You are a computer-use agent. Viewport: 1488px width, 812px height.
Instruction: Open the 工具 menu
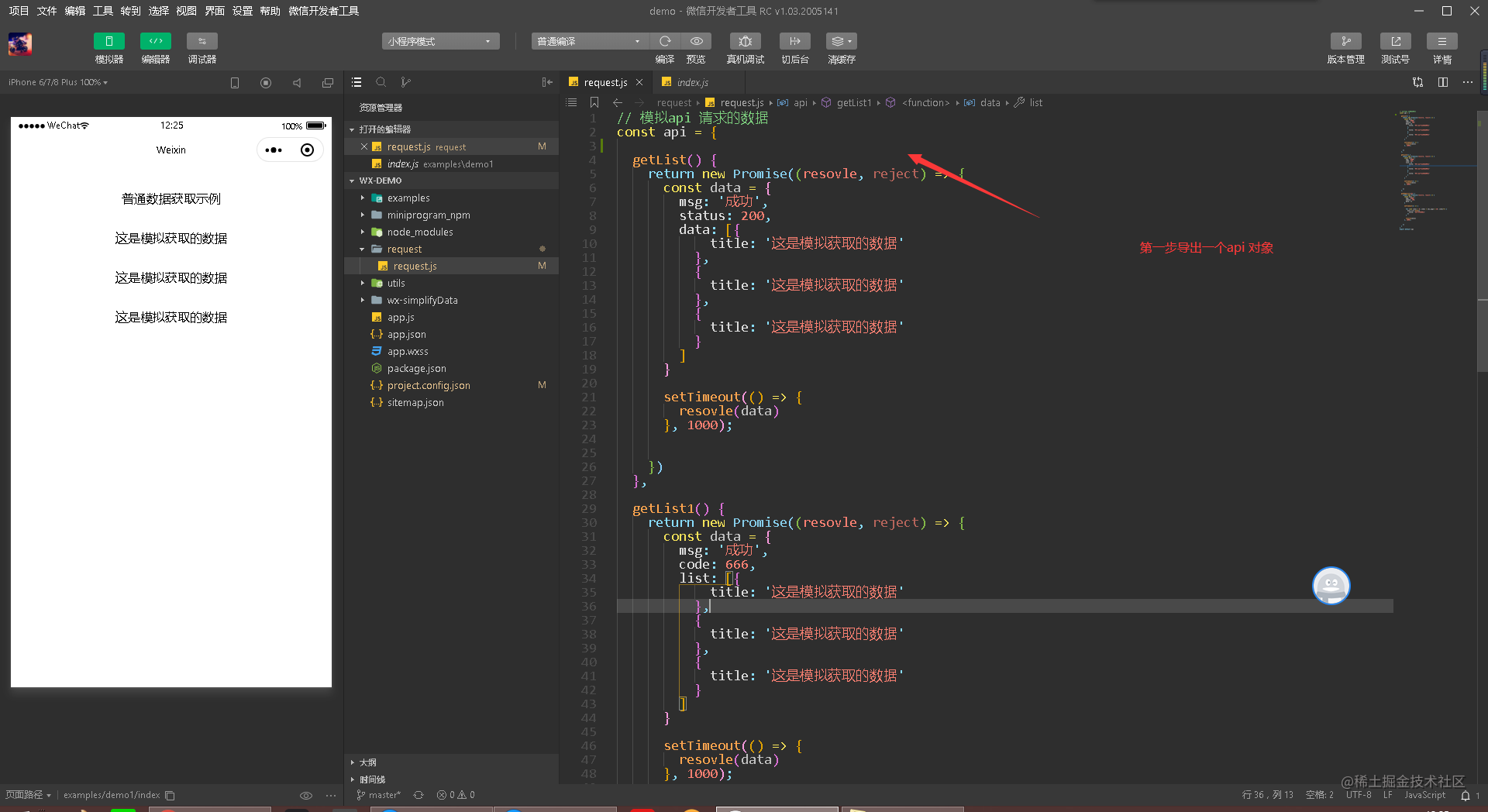click(103, 11)
